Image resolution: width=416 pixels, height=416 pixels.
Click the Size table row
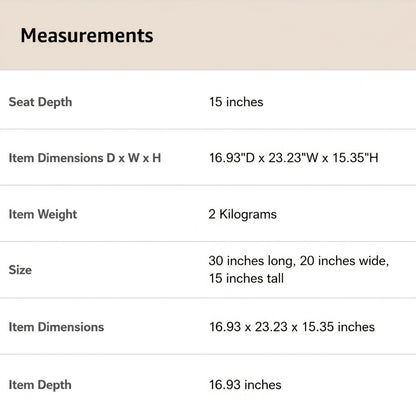coord(208,270)
